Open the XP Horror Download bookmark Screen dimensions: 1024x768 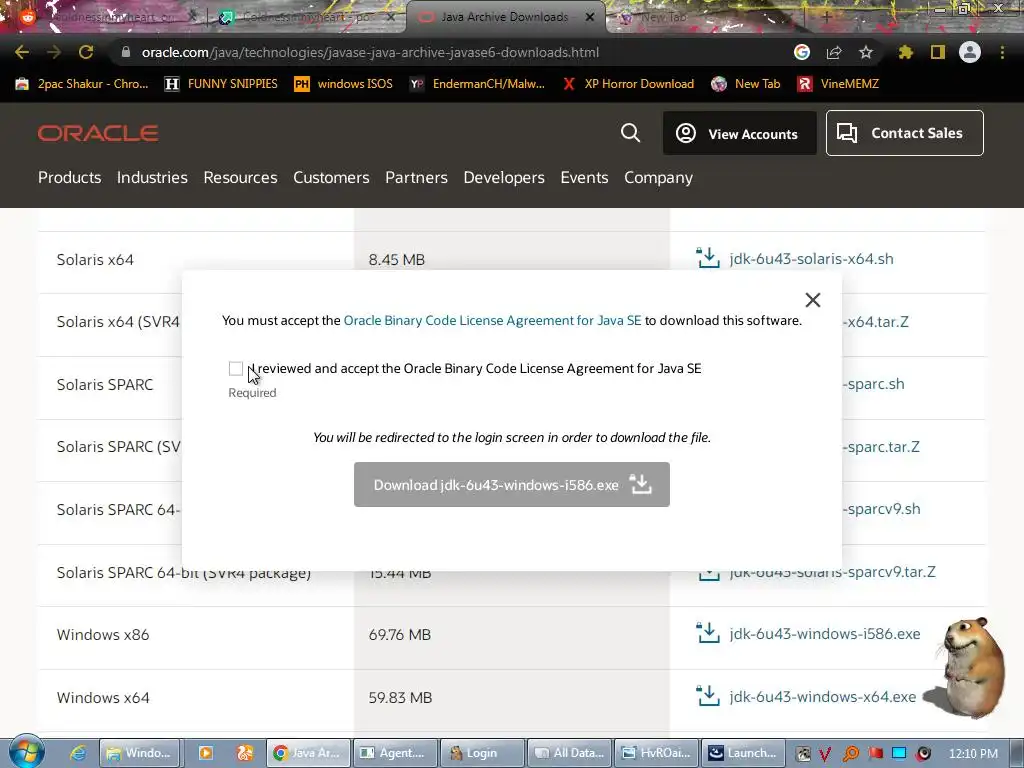(628, 84)
